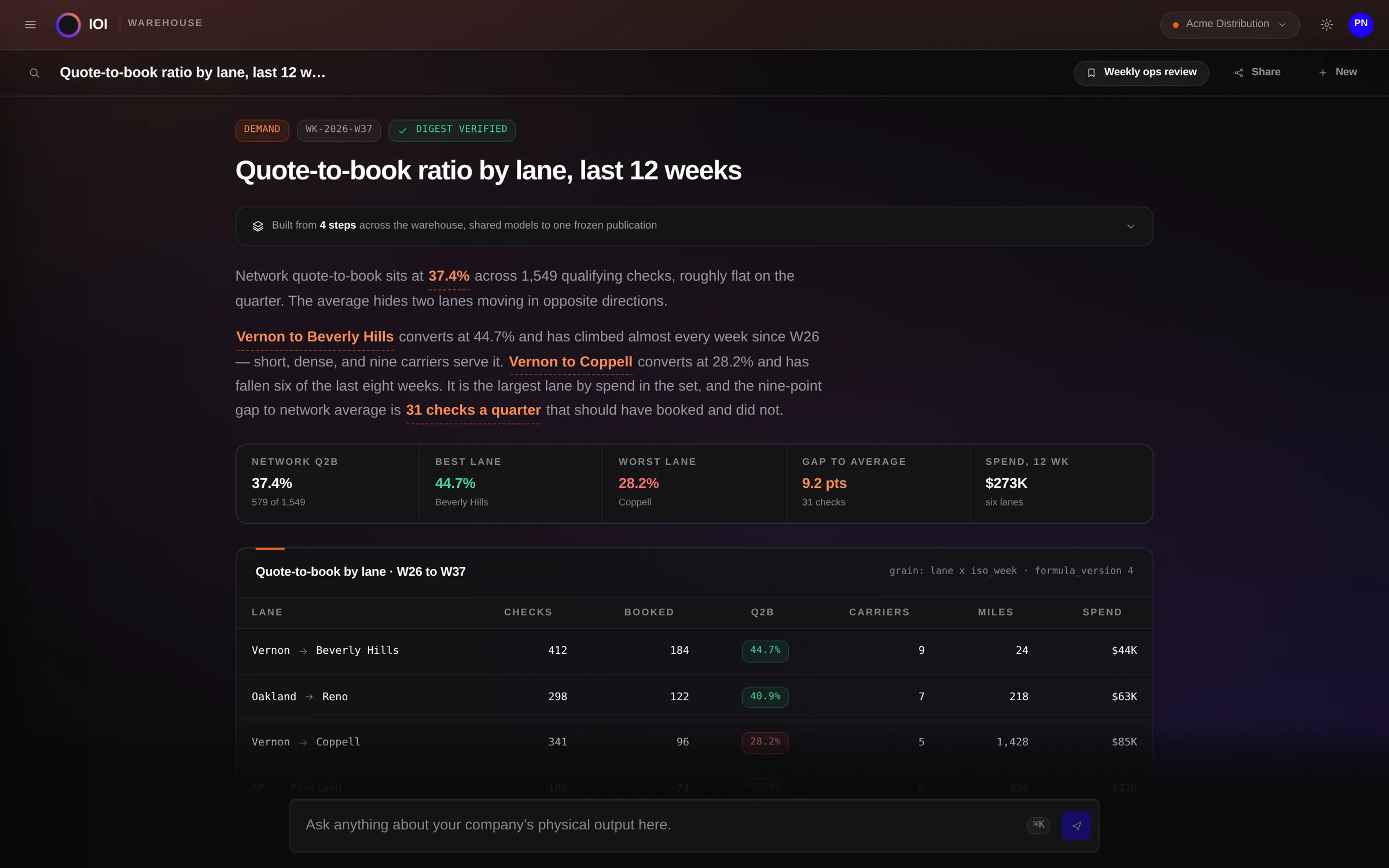This screenshot has width=1389, height=868.
Task: Create a New query
Action: pos(1337,72)
